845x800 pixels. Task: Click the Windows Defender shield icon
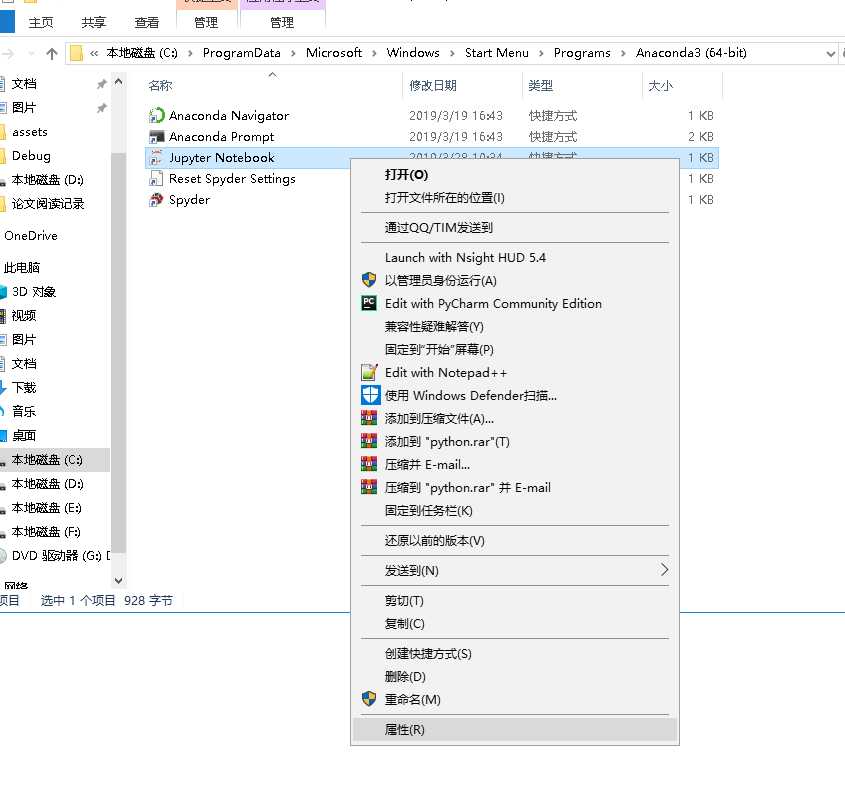coord(370,396)
